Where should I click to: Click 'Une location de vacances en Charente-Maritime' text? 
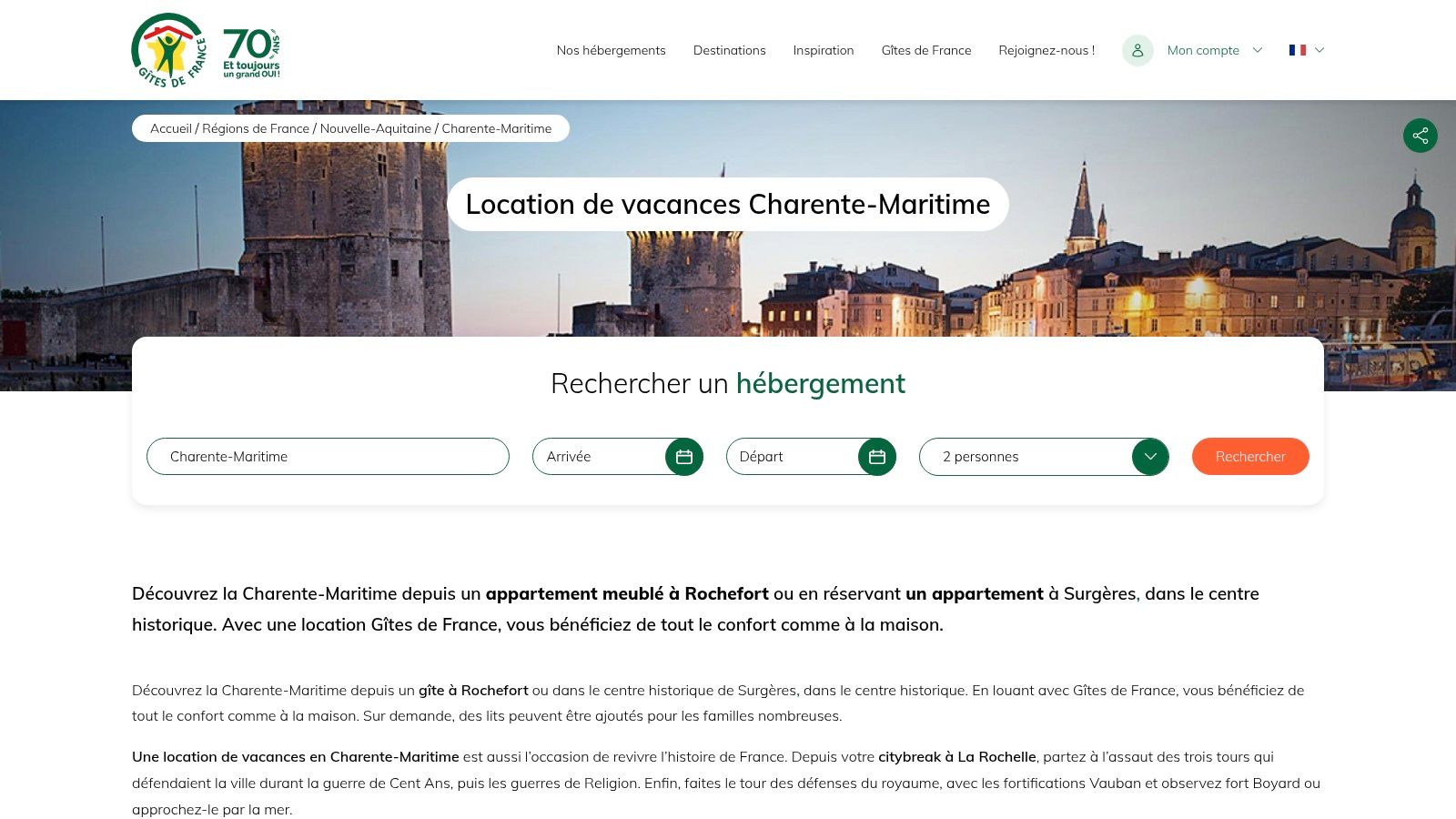[x=296, y=757]
